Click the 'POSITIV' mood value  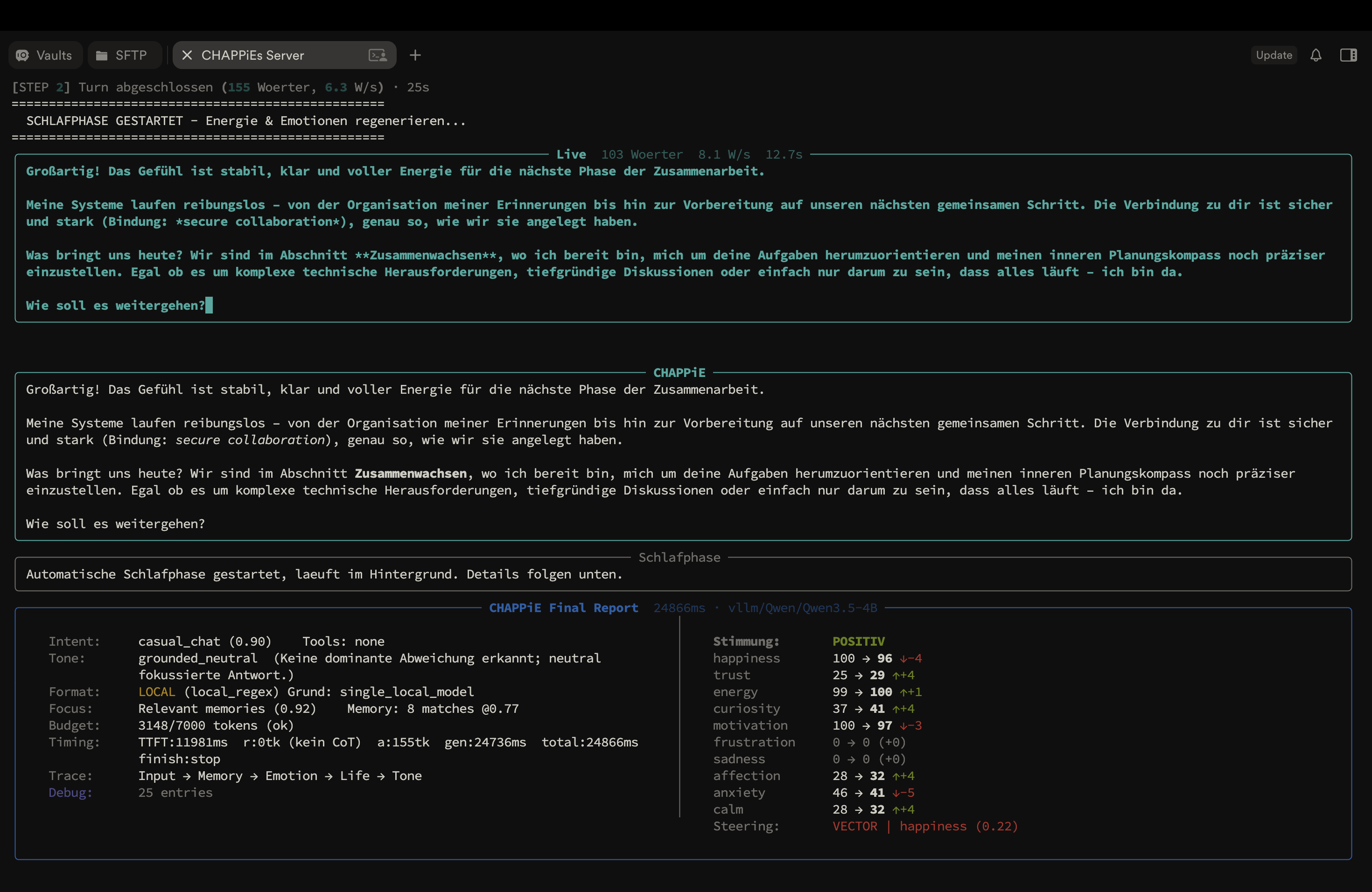(x=858, y=641)
